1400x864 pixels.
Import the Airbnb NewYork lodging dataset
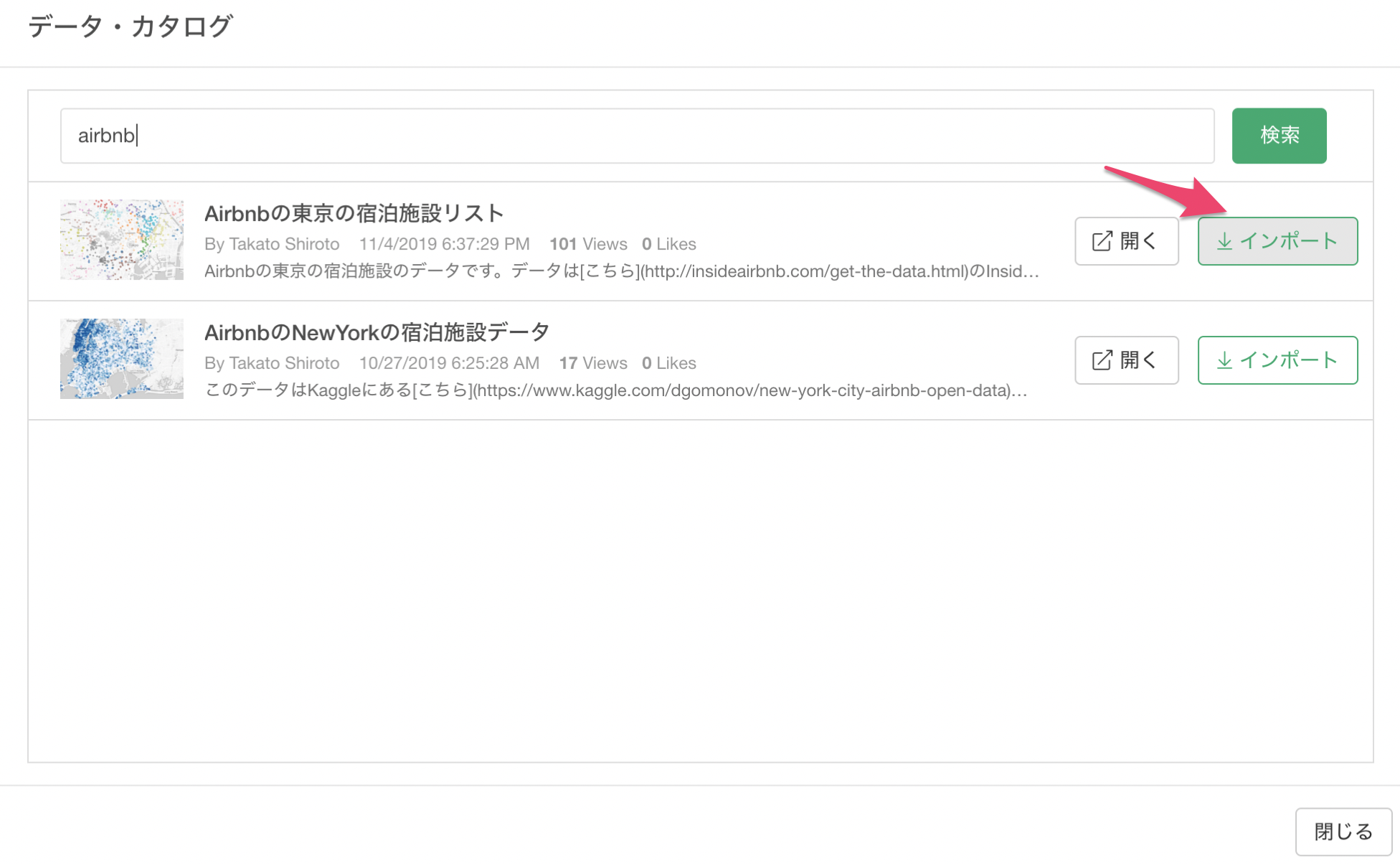tap(1277, 360)
